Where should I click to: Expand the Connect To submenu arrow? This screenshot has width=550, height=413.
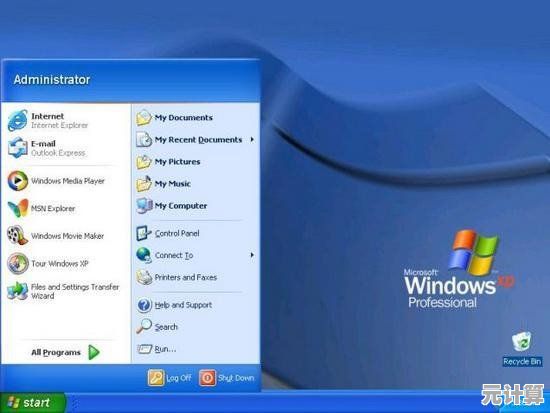[x=252, y=255]
